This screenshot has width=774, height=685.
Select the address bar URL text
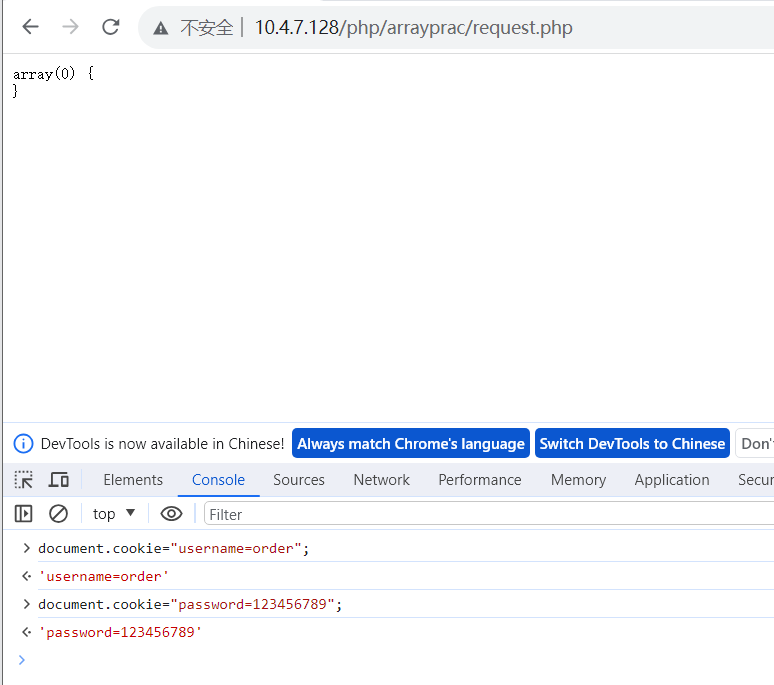point(414,28)
